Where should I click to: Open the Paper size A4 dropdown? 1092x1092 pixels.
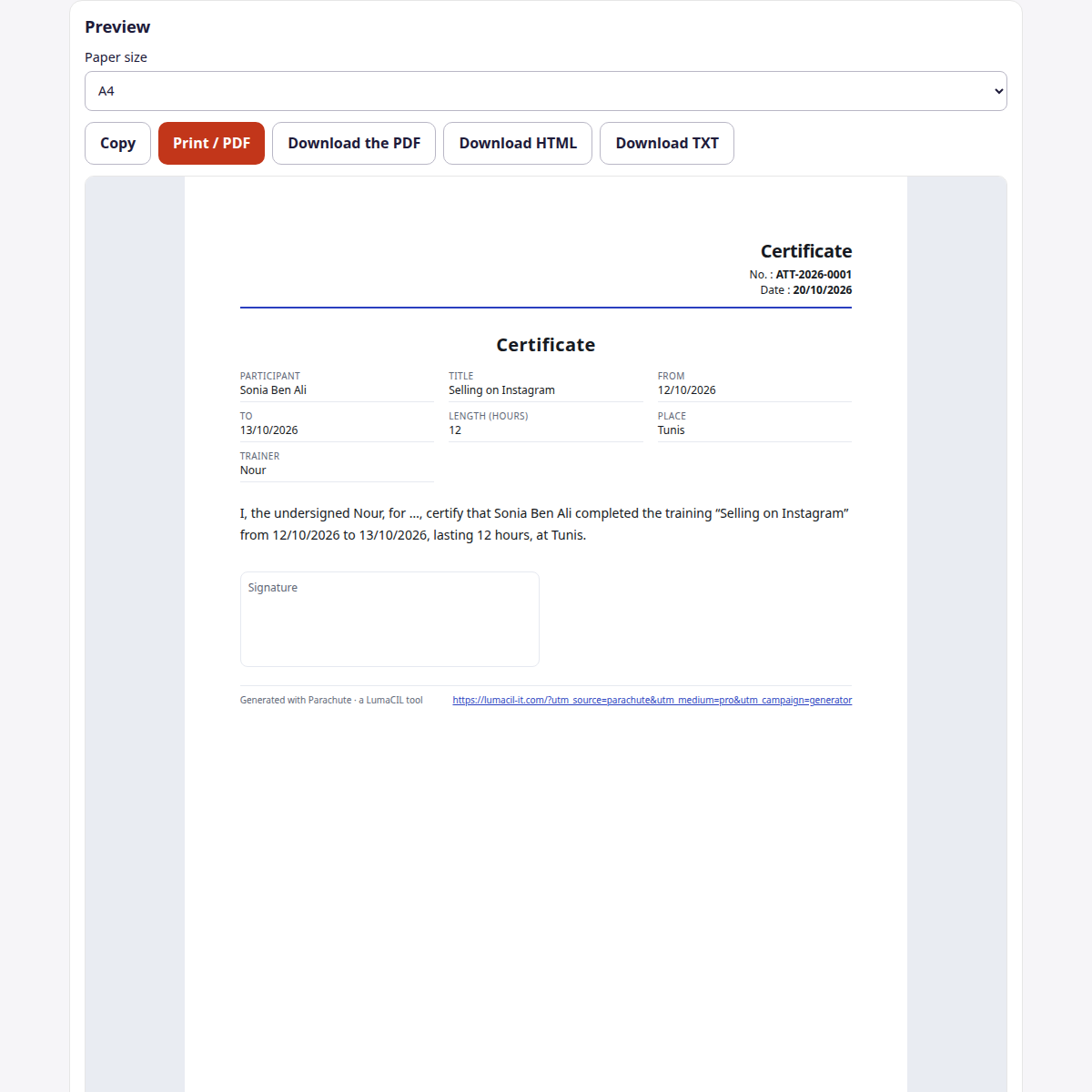(x=546, y=91)
